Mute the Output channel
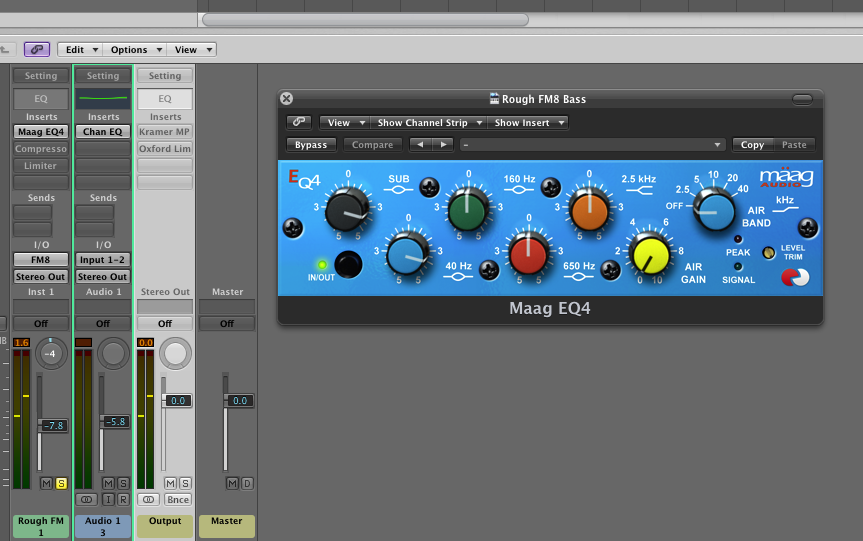The width and height of the screenshot is (863, 541). click(x=171, y=483)
